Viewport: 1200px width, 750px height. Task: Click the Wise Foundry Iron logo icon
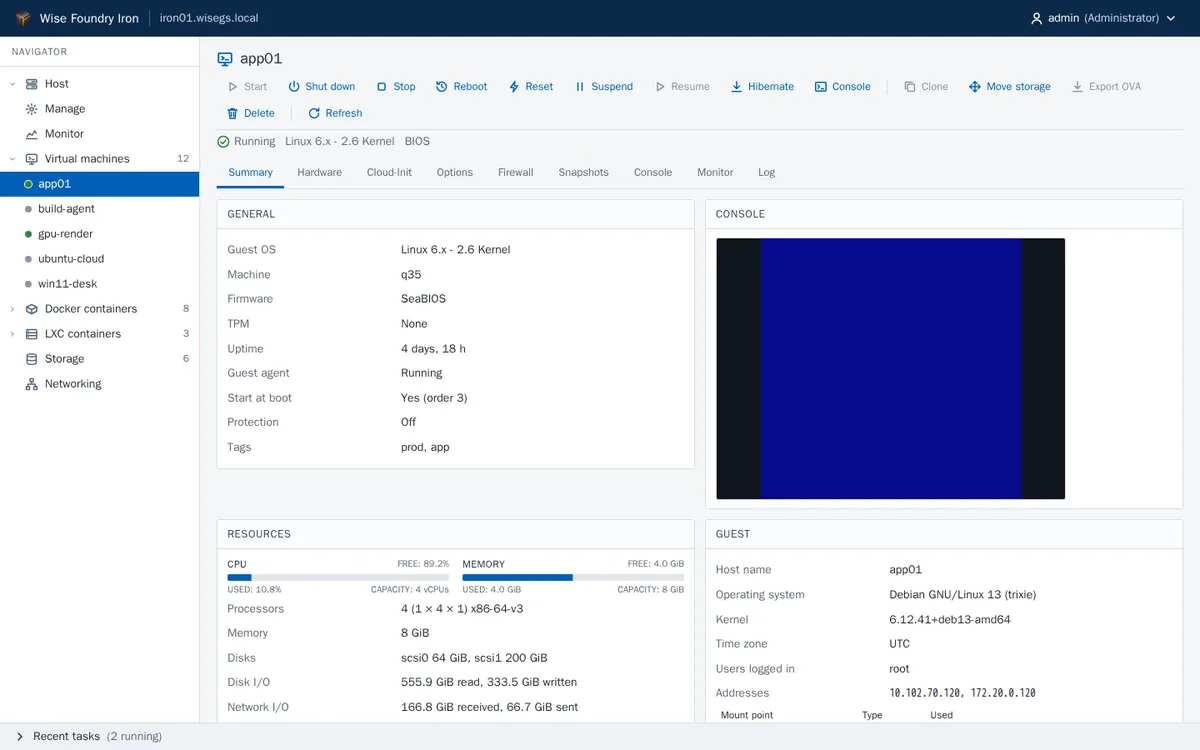[x=23, y=18]
